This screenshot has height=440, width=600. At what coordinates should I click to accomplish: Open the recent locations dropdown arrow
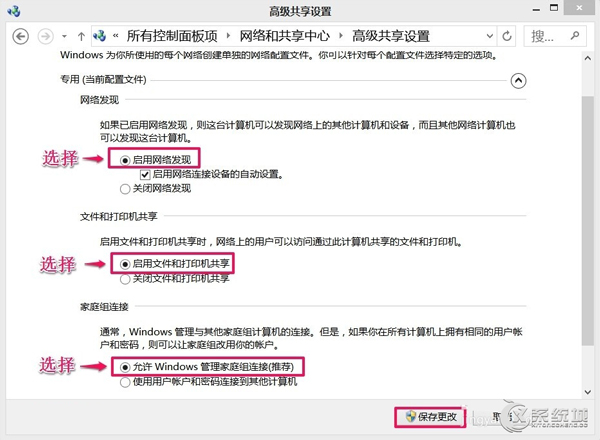[64, 37]
